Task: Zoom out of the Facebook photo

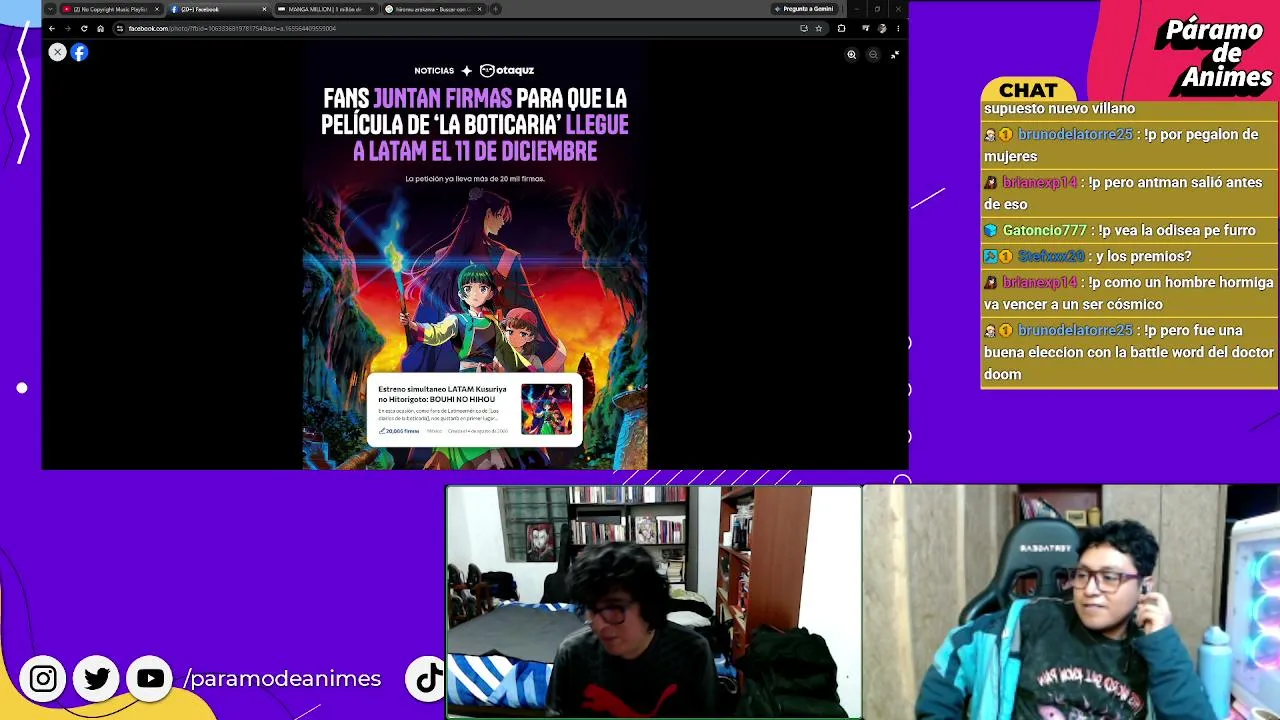Action: [x=873, y=55]
